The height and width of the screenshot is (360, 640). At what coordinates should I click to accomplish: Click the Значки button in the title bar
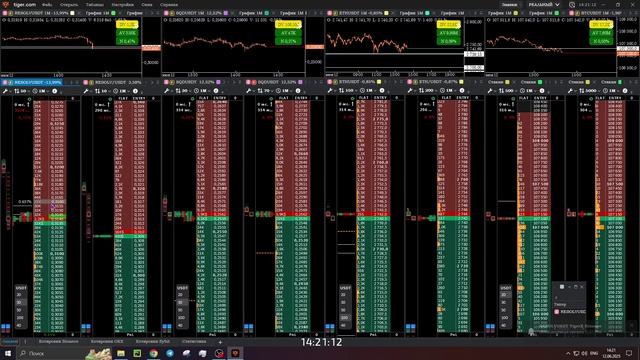pos(509,4)
